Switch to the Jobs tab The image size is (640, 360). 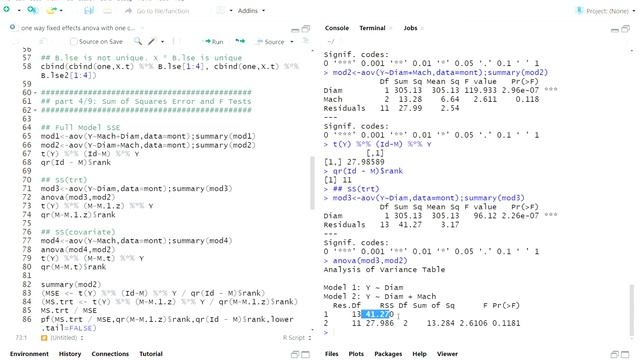[x=410, y=28]
